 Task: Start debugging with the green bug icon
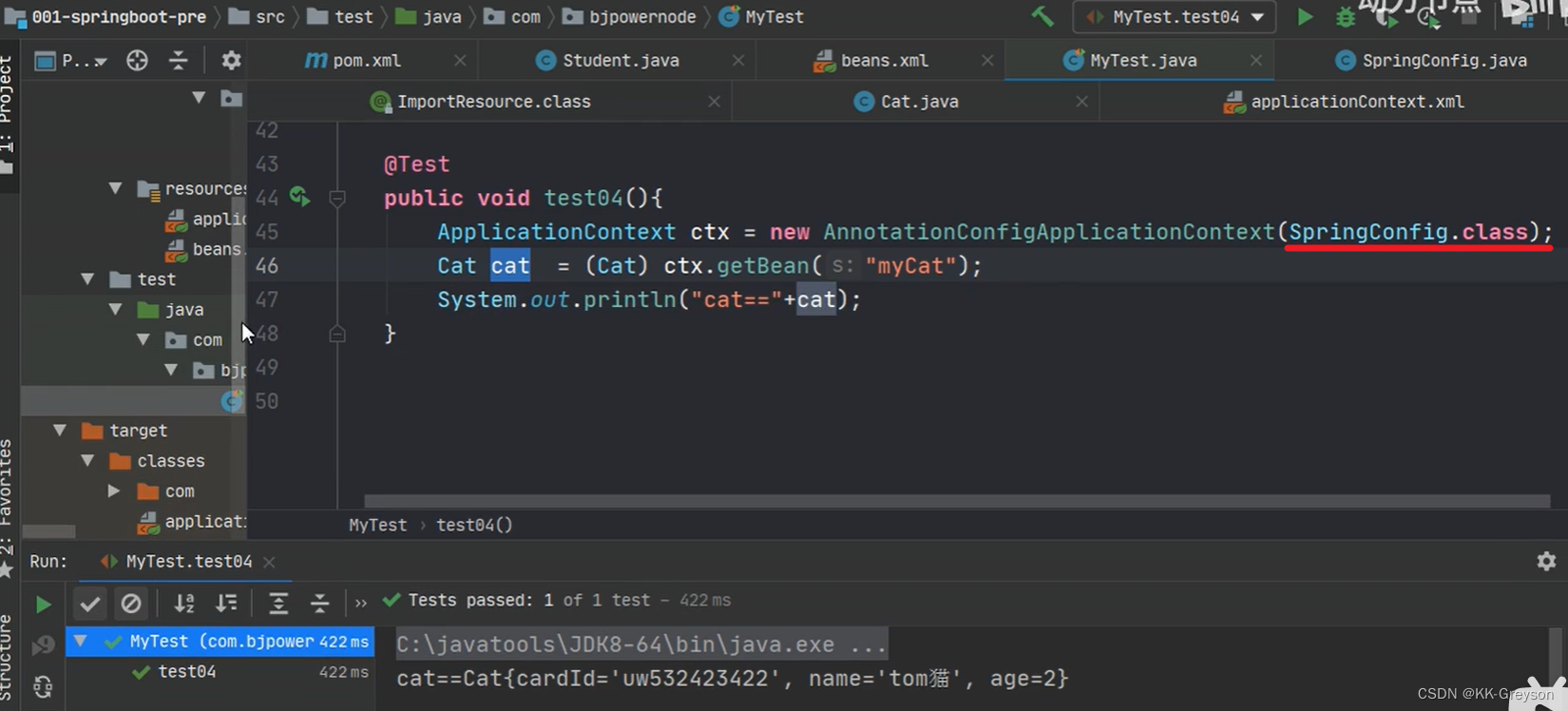click(x=1346, y=17)
